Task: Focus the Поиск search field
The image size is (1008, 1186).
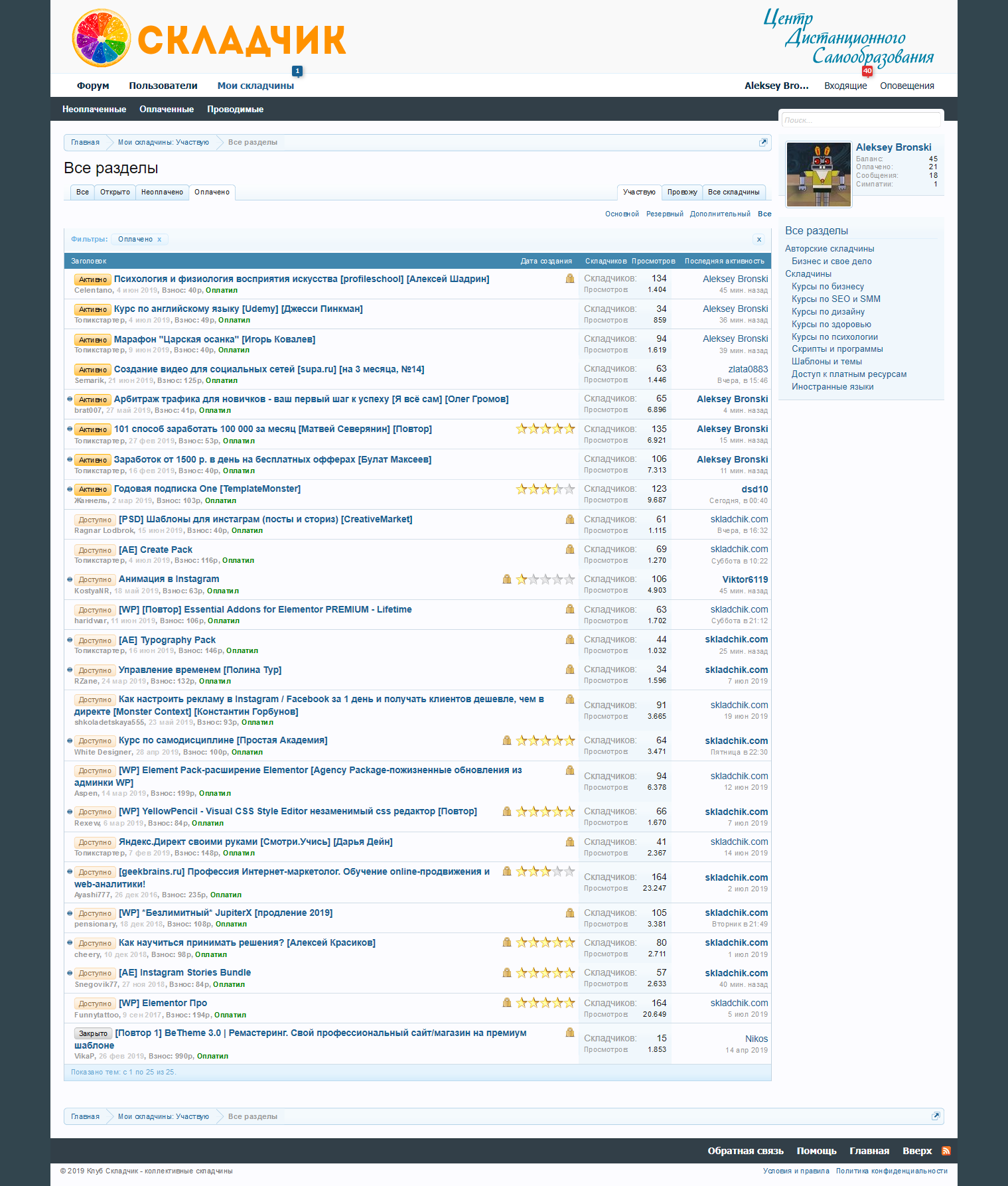Action: point(861,120)
